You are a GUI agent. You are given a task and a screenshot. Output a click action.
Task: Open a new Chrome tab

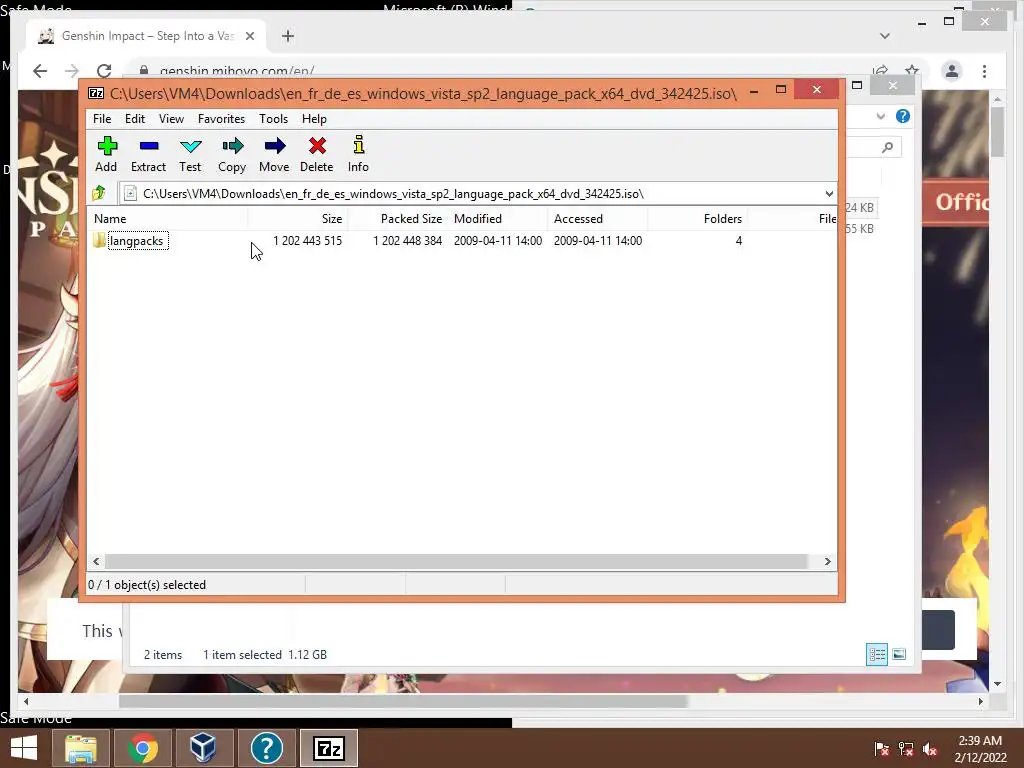288,36
